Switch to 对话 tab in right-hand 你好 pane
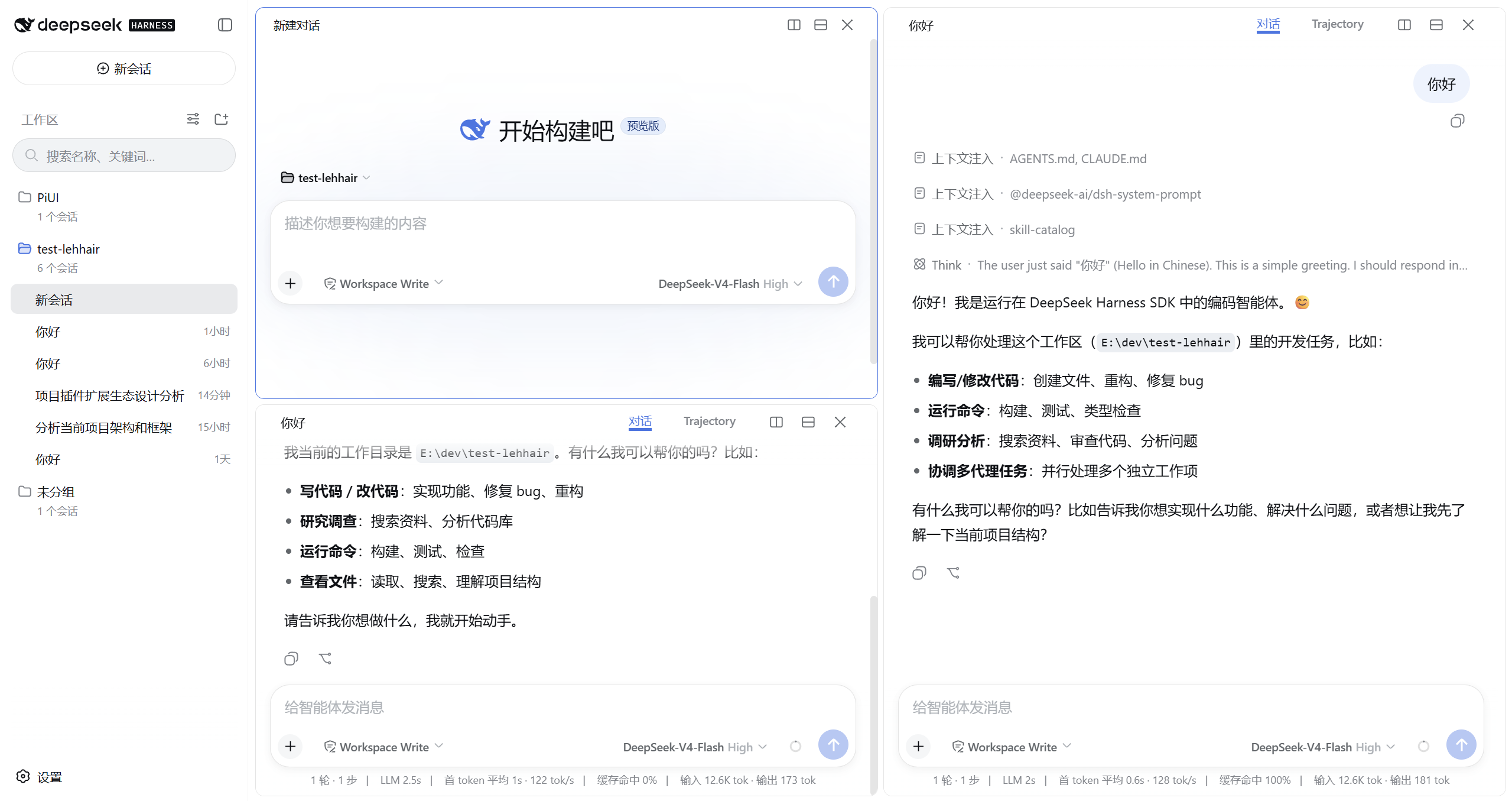 1268,24
